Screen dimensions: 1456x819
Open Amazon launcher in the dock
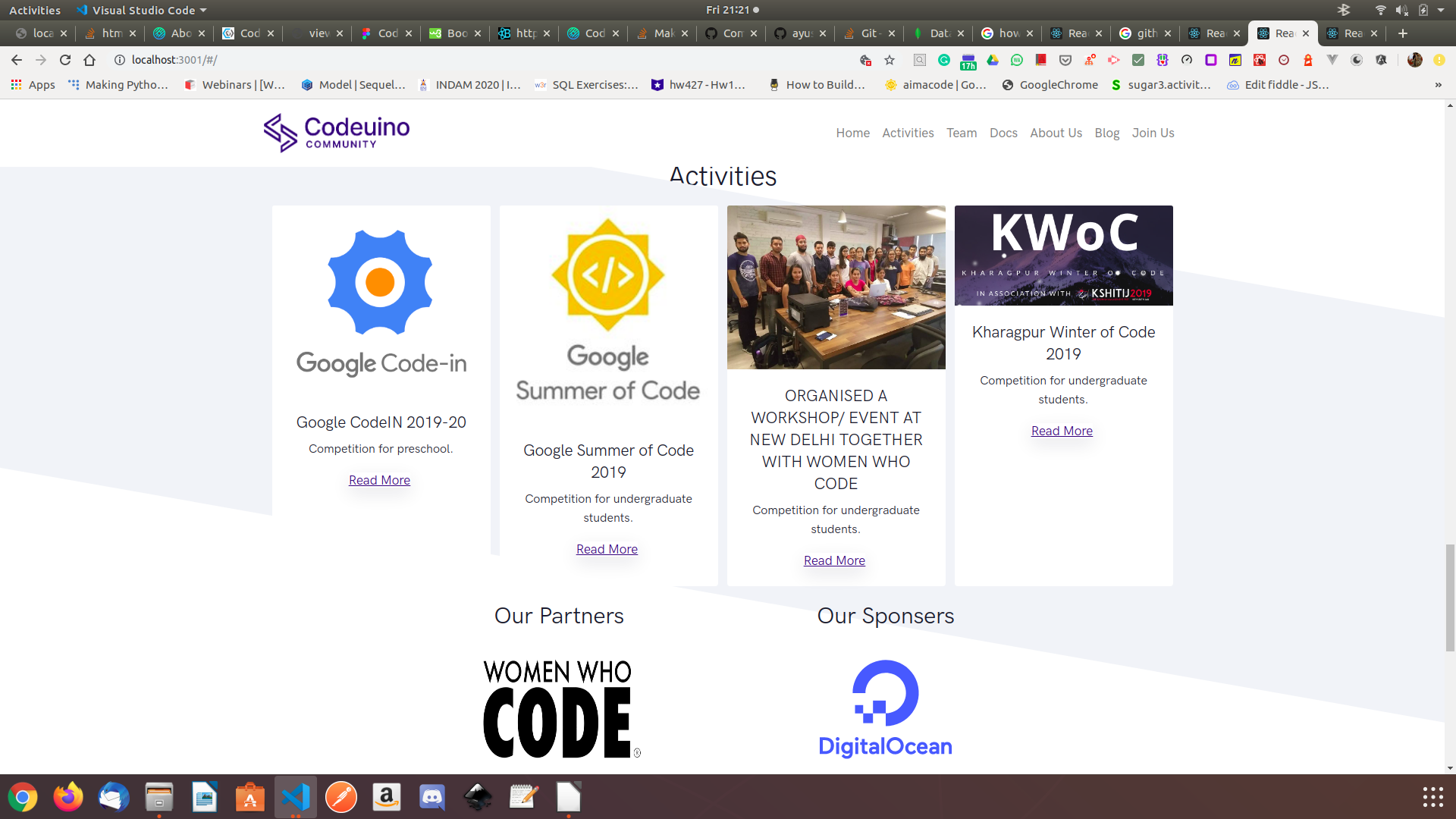tap(387, 797)
